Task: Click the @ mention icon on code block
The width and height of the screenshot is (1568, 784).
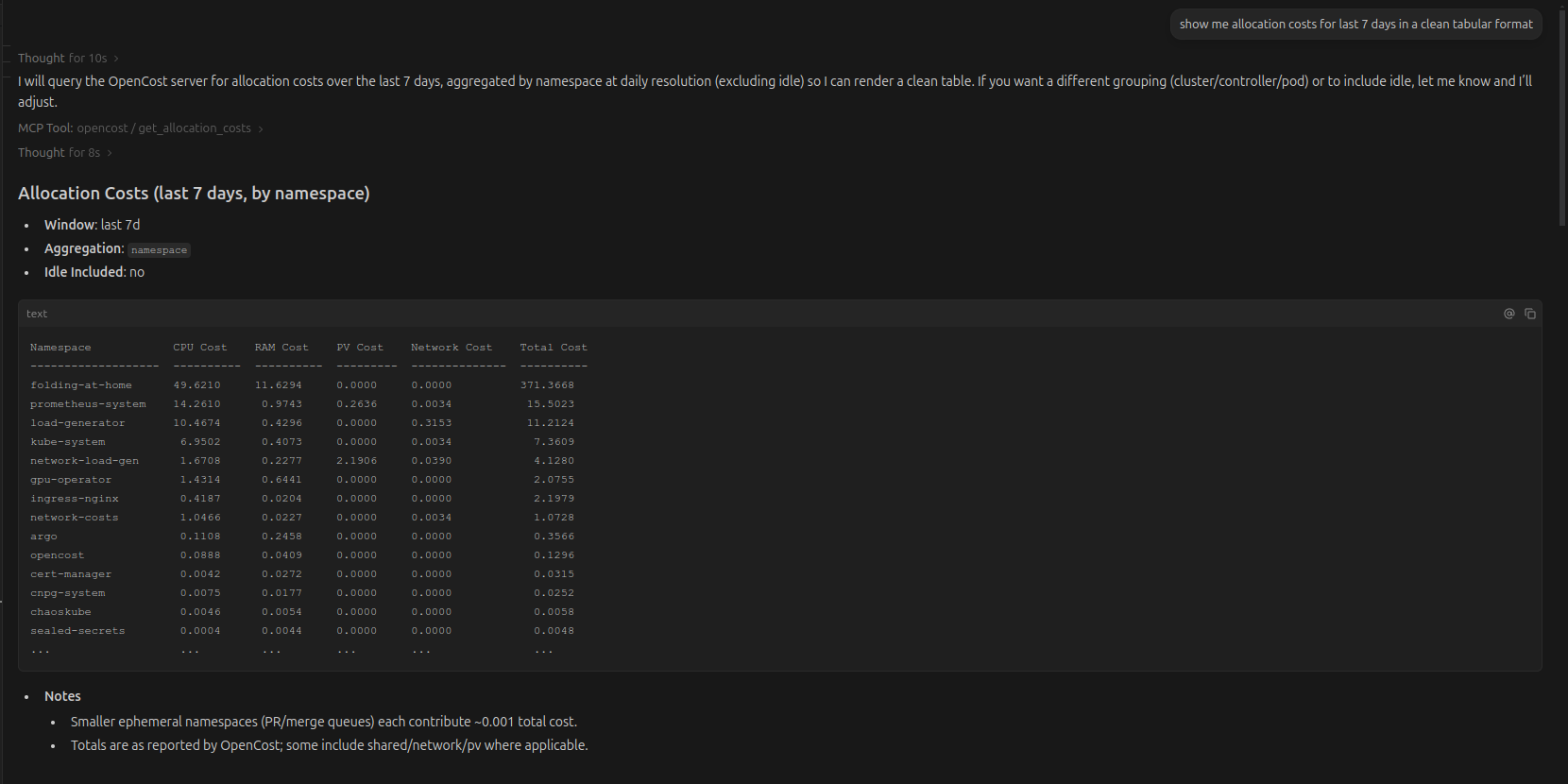Action: pos(1509,314)
